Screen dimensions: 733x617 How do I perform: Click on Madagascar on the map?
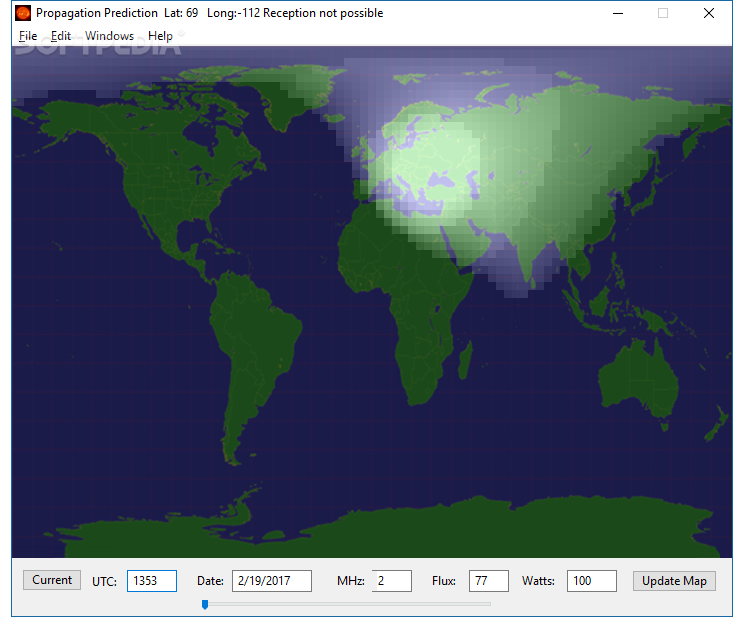tap(465, 361)
